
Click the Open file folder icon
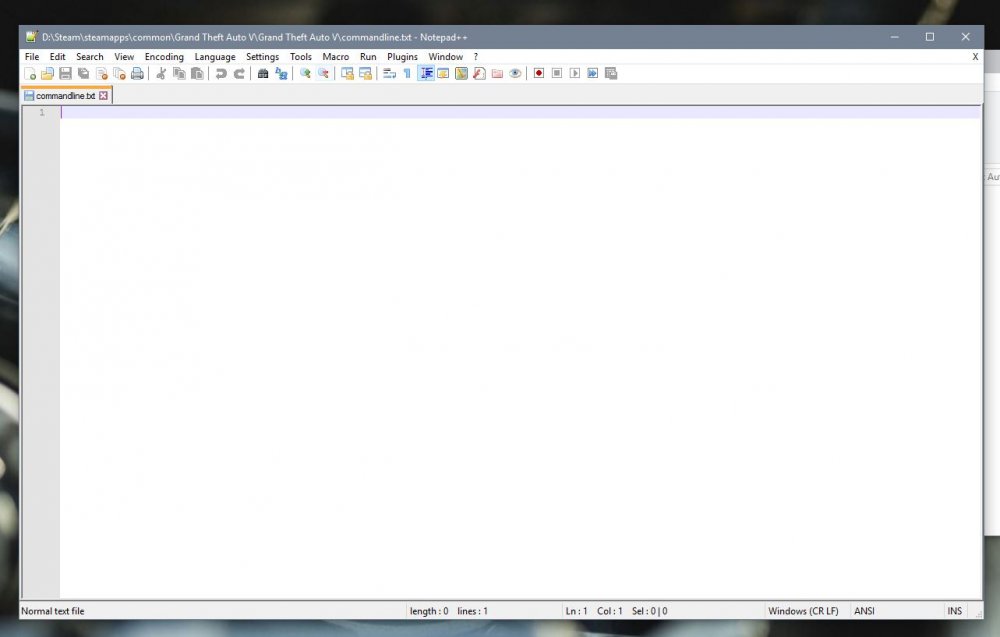(x=47, y=73)
